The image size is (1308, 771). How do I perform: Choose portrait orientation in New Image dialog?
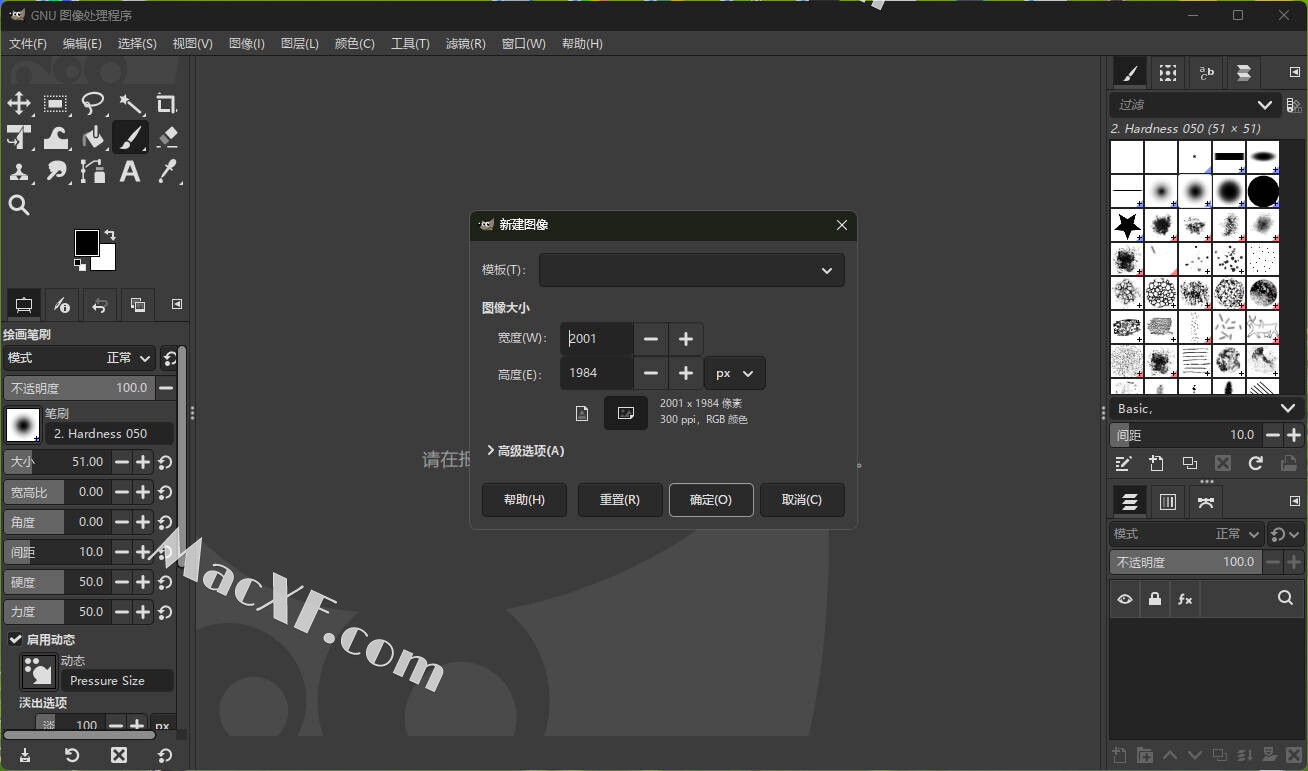click(x=582, y=413)
